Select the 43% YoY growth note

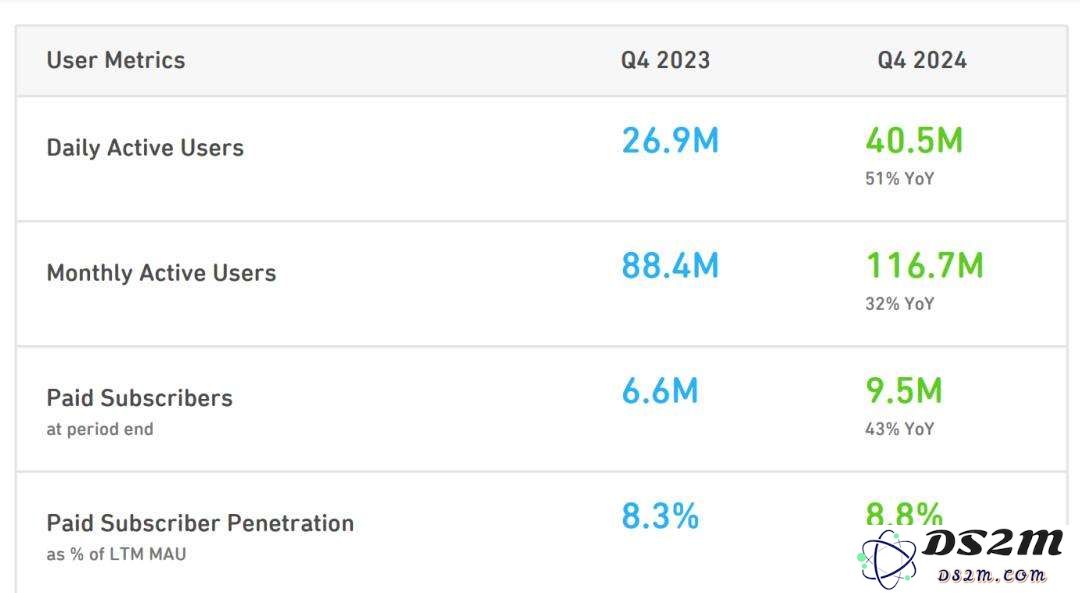coord(900,429)
